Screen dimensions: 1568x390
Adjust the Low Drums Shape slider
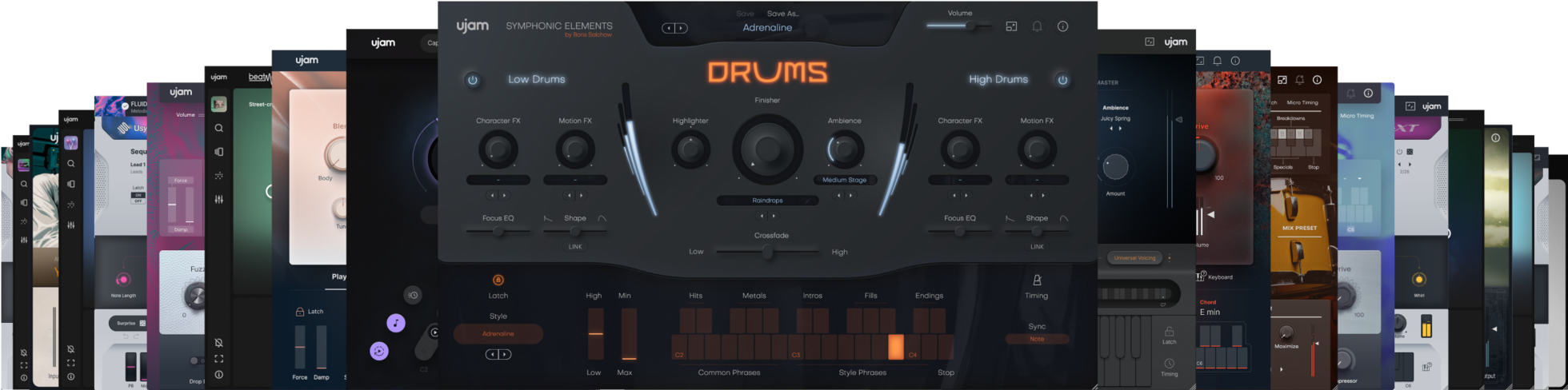[575, 232]
